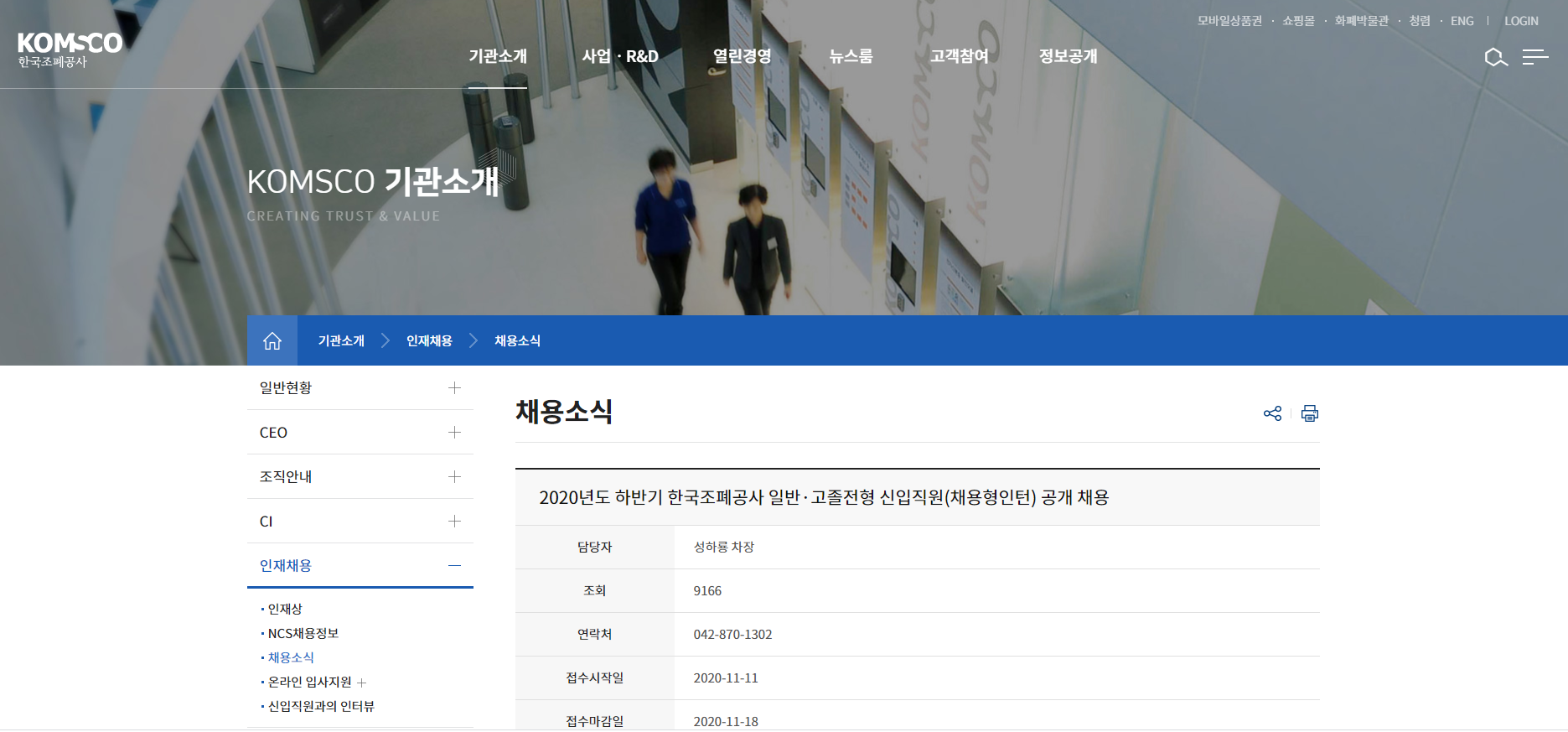The height and width of the screenshot is (732, 1568).
Task: Expand the 일반현황 plus icon
Action: coord(454,387)
